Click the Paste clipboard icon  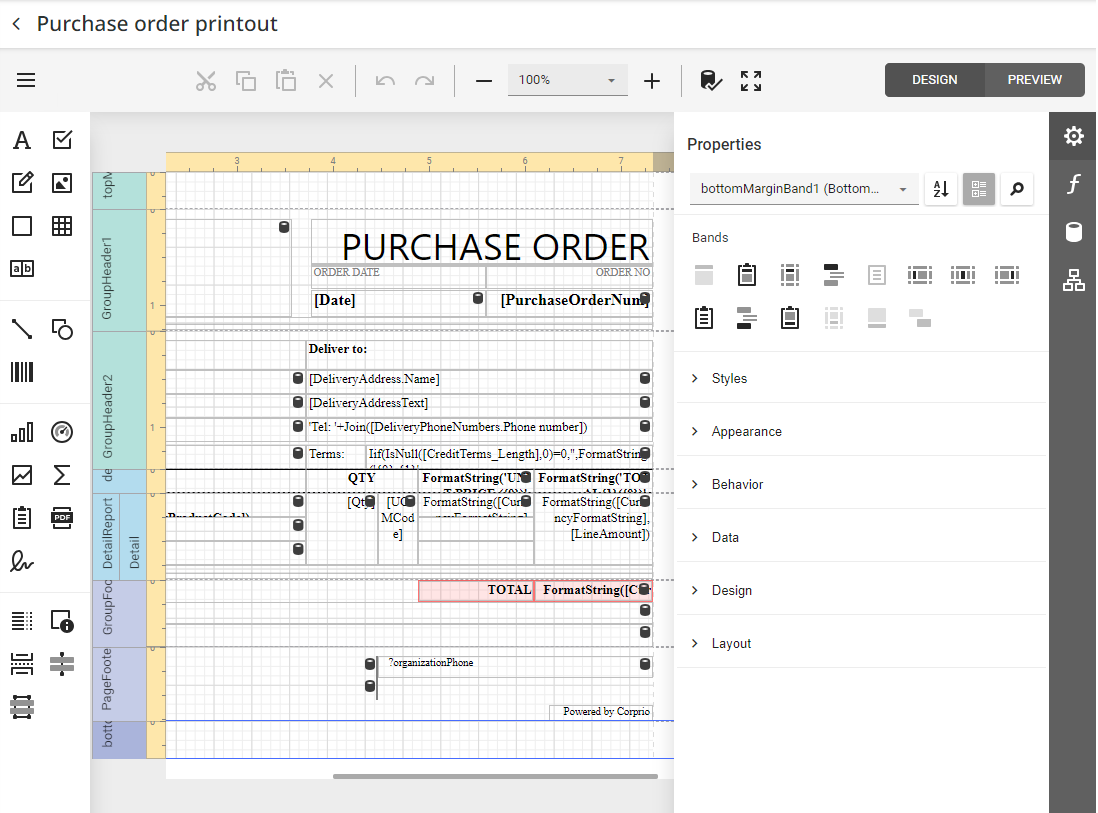pos(286,81)
